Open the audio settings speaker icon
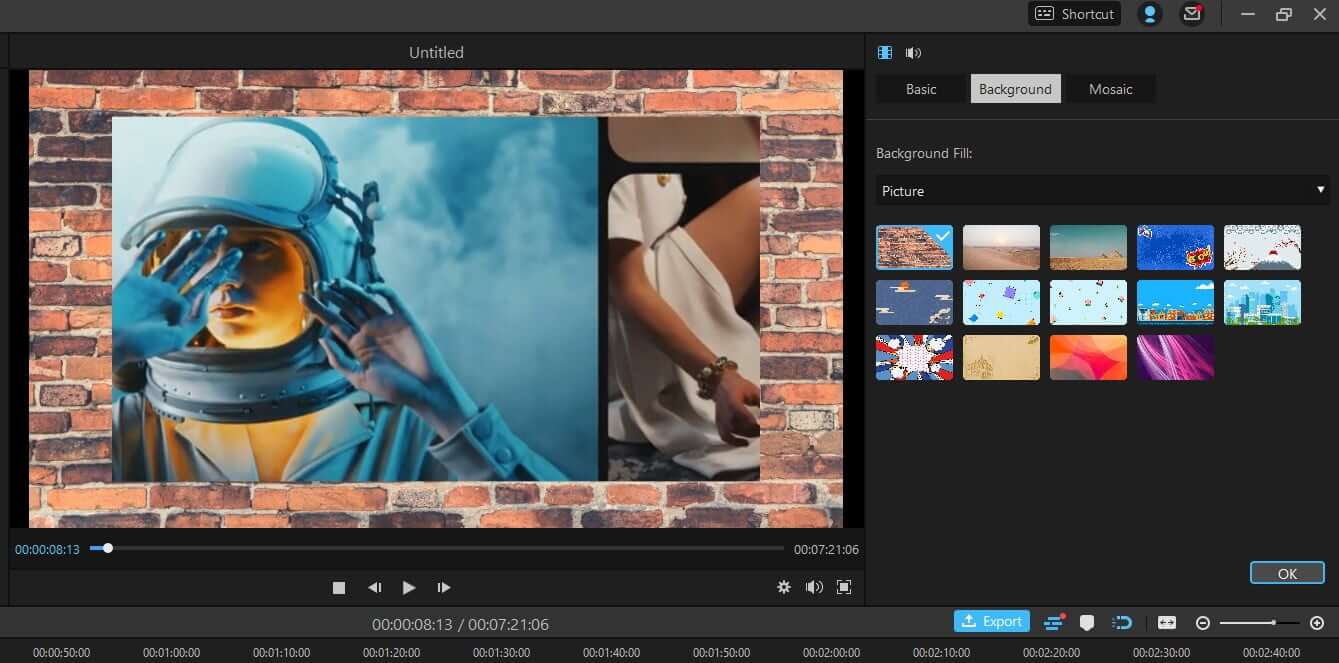This screenshot has width=1339, height=663. pos(911,52)
